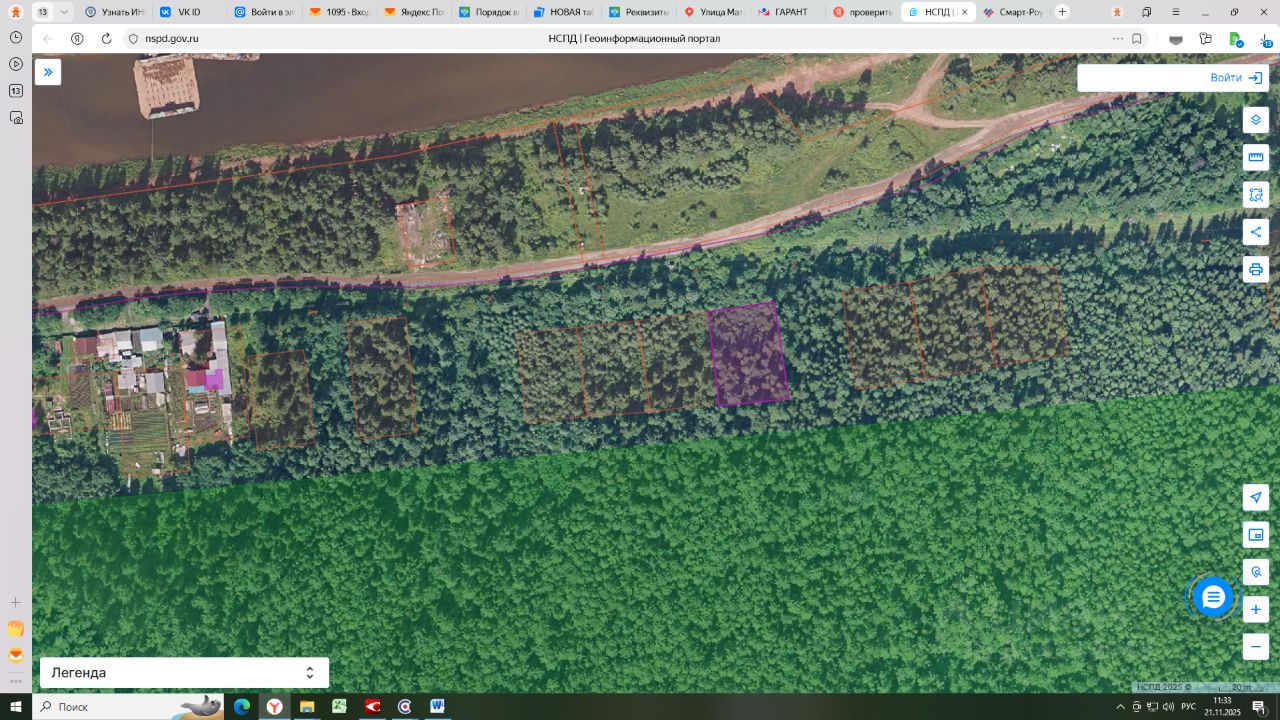Switch to the проверить tab
Image resolution: width=1280 pixels, height=720 pixels.
pyautogui.click(x=862, y=12)
